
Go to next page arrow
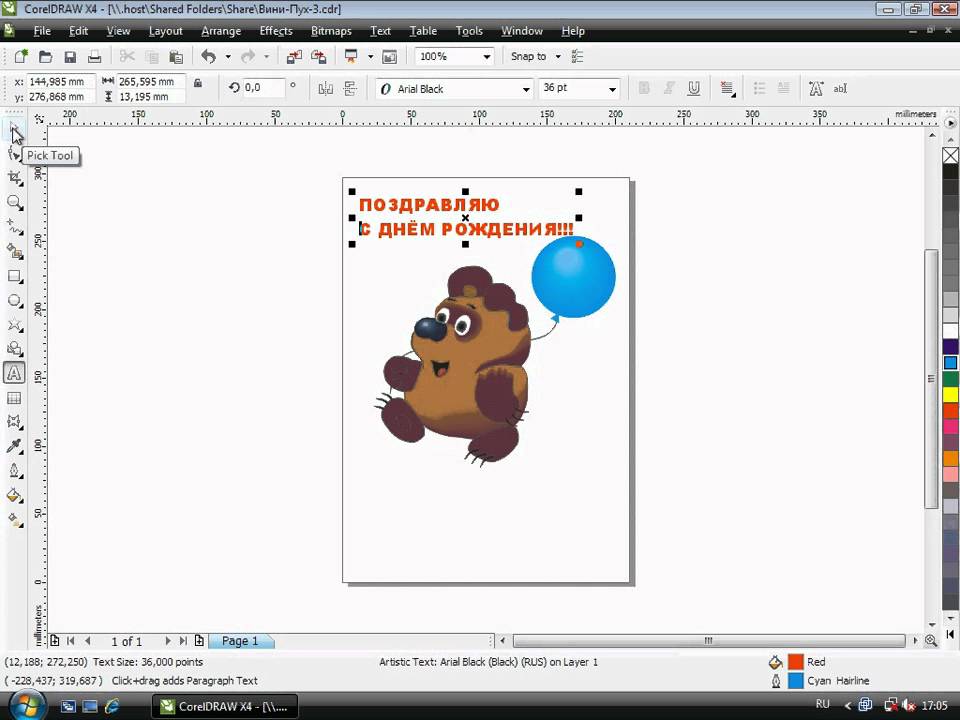point(168,641)
